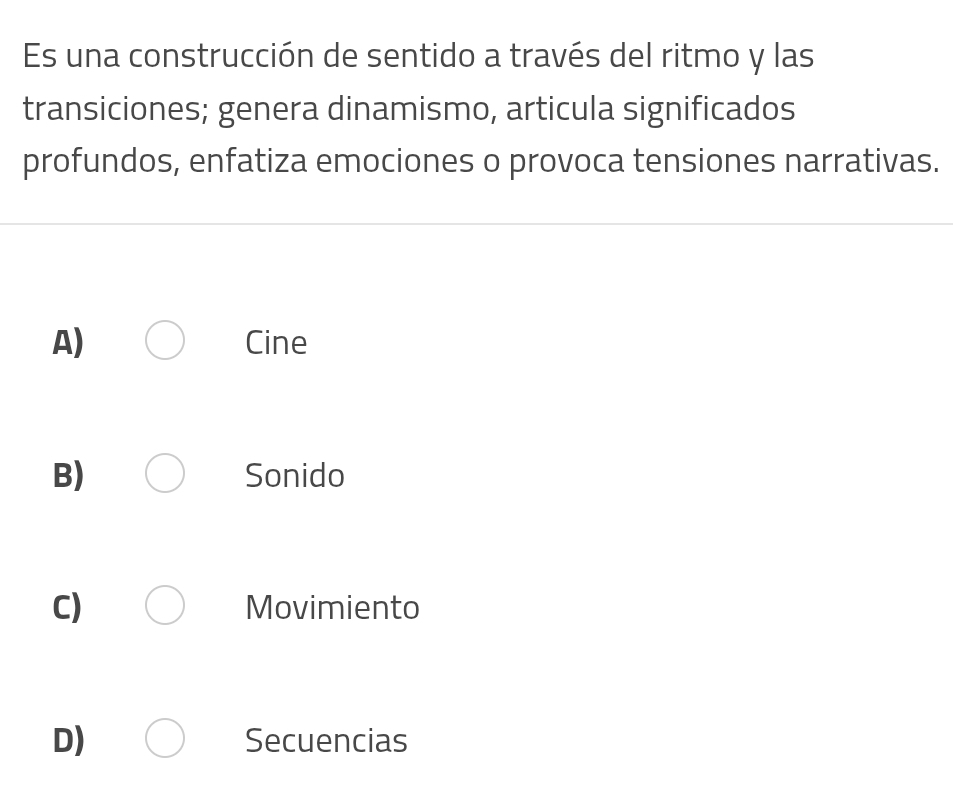Click the bold 'A)' option letter
The height and width of the screenshot is (793, 953).
click(x=68, y=343)
